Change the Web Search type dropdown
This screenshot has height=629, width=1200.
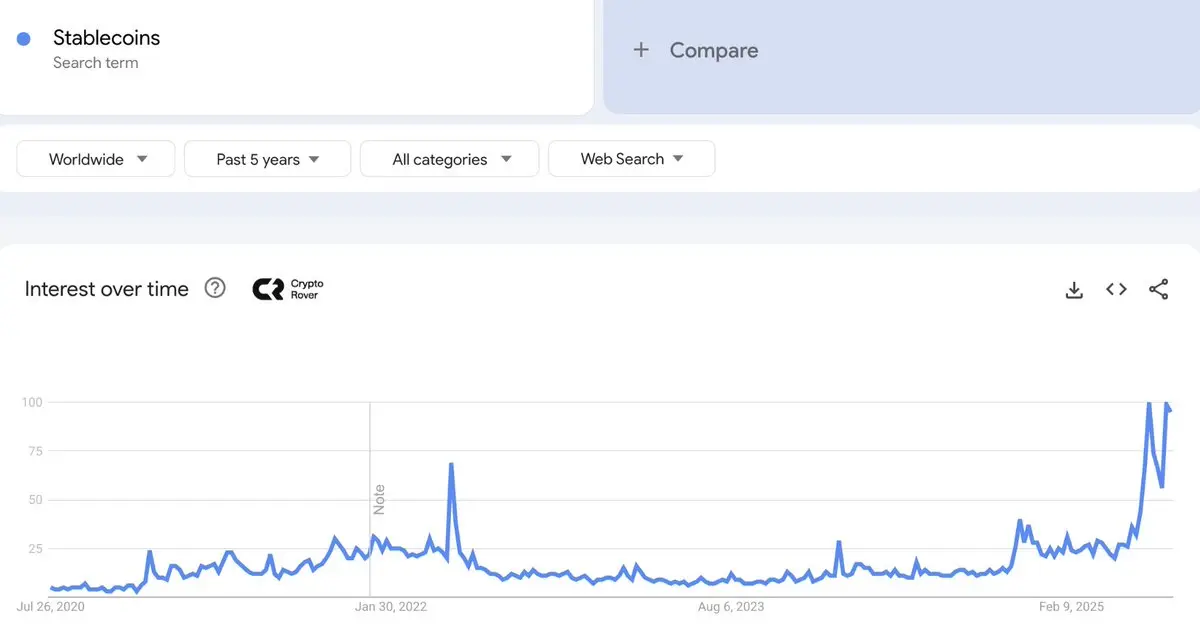[x=632, y=159]
